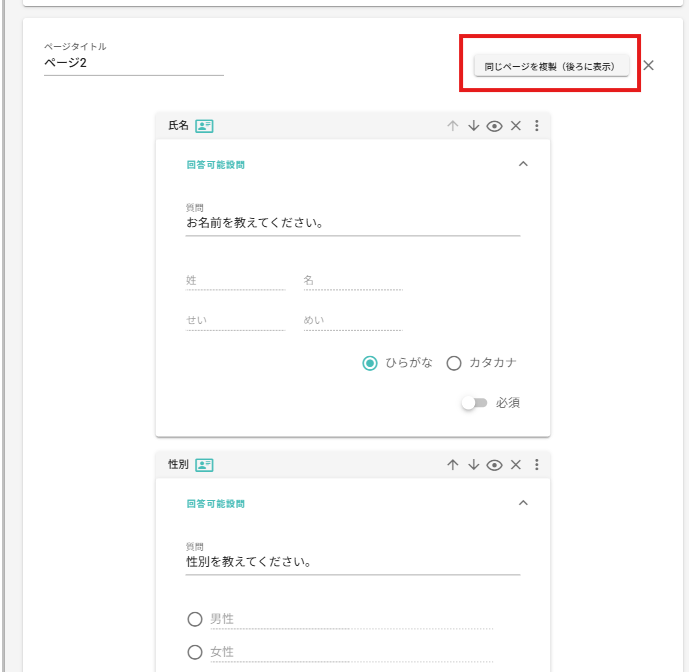Screen dimensions: 689x672
Task: Open more options menu on 性別 card
Action: point(537,465)
